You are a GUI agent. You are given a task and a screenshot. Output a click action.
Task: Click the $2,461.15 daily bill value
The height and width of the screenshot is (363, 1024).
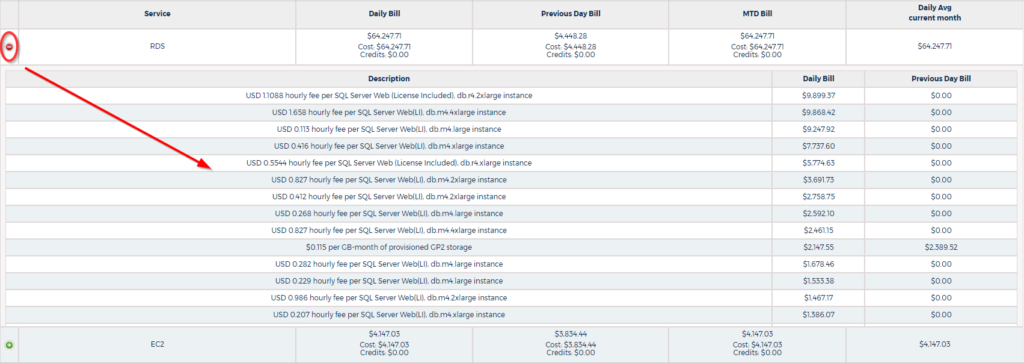pyautogui.click(x=818, y=230)
